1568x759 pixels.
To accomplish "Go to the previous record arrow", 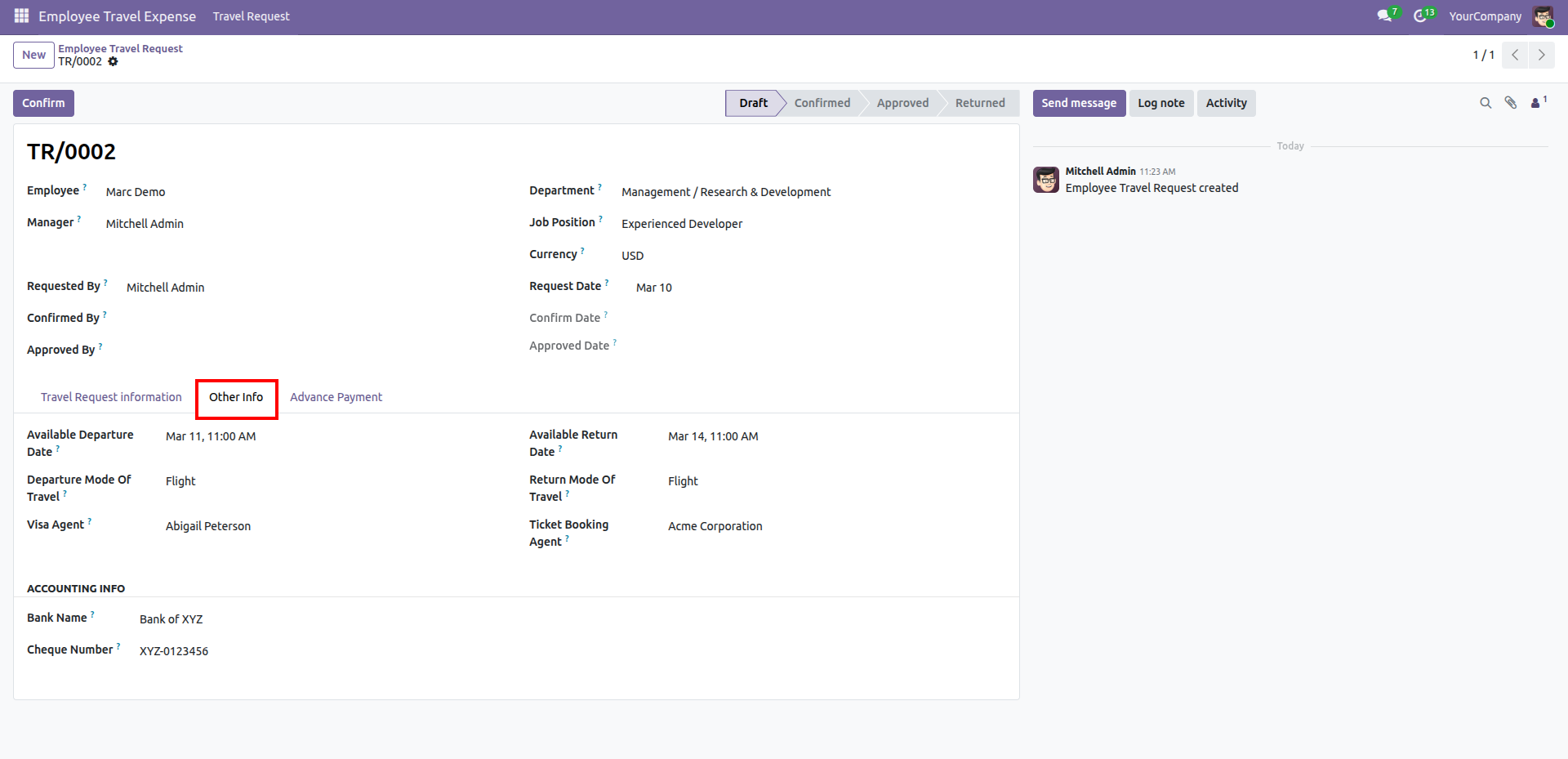I will (x=1515, y=55).
